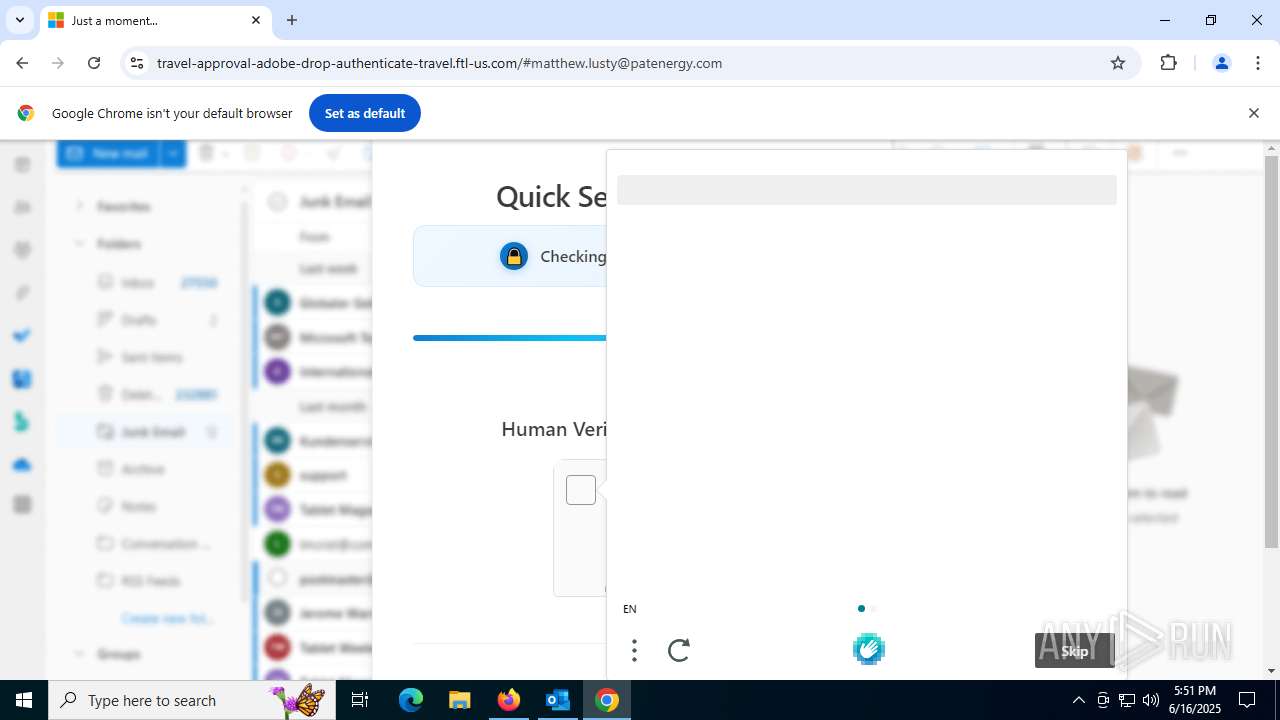1280x720 pixels.
Task: Click the vertical page scrollbar
Action: [x=1271, y=352]
